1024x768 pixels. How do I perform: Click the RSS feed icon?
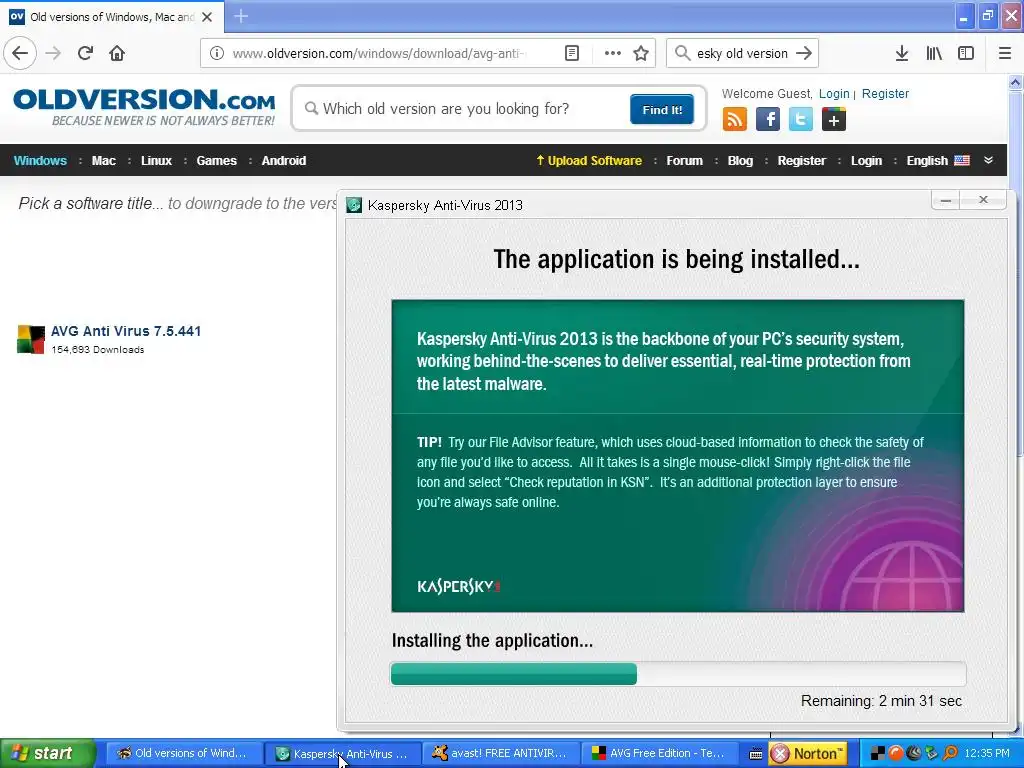[x=735, y=119]
